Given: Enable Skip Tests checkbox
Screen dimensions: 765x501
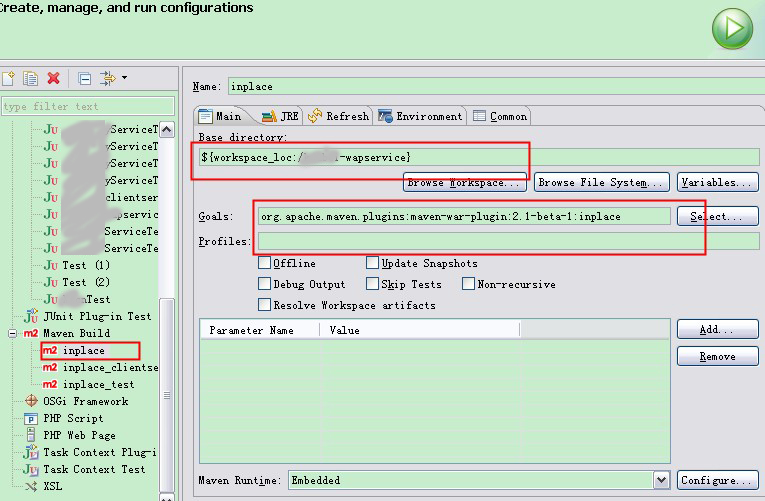Looking at the screenshot, I should click(x=372, y=284).
